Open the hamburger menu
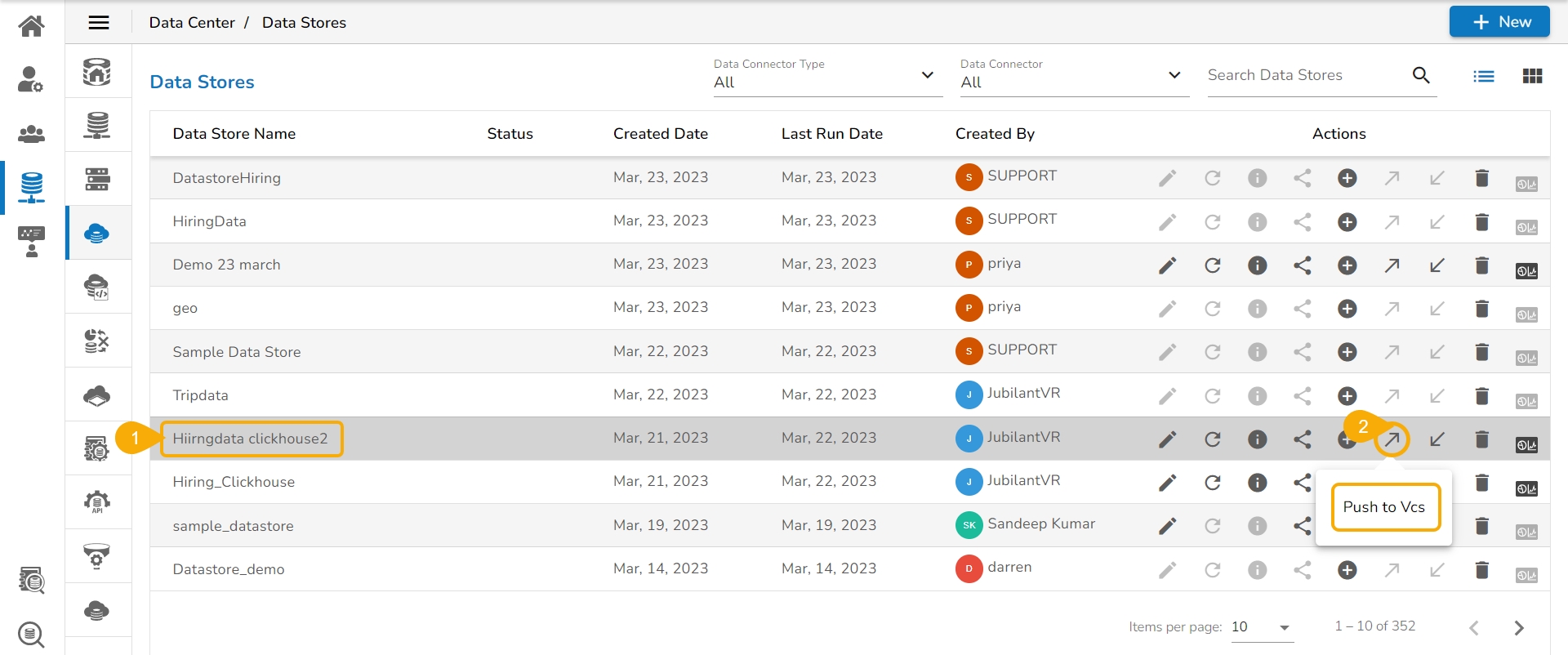This screenshot has height=655, width=1568. pyautogui.click(x=99, y=23)
